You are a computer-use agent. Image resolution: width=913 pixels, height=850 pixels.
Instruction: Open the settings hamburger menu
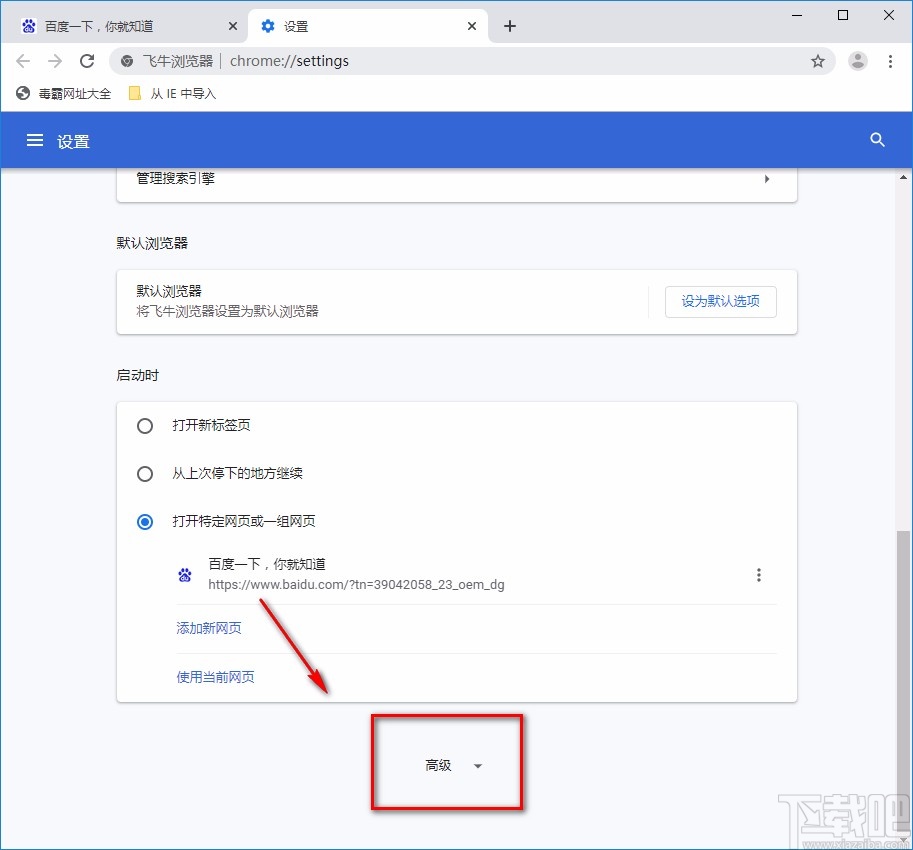pyautogui.click(x=35, y=140)
